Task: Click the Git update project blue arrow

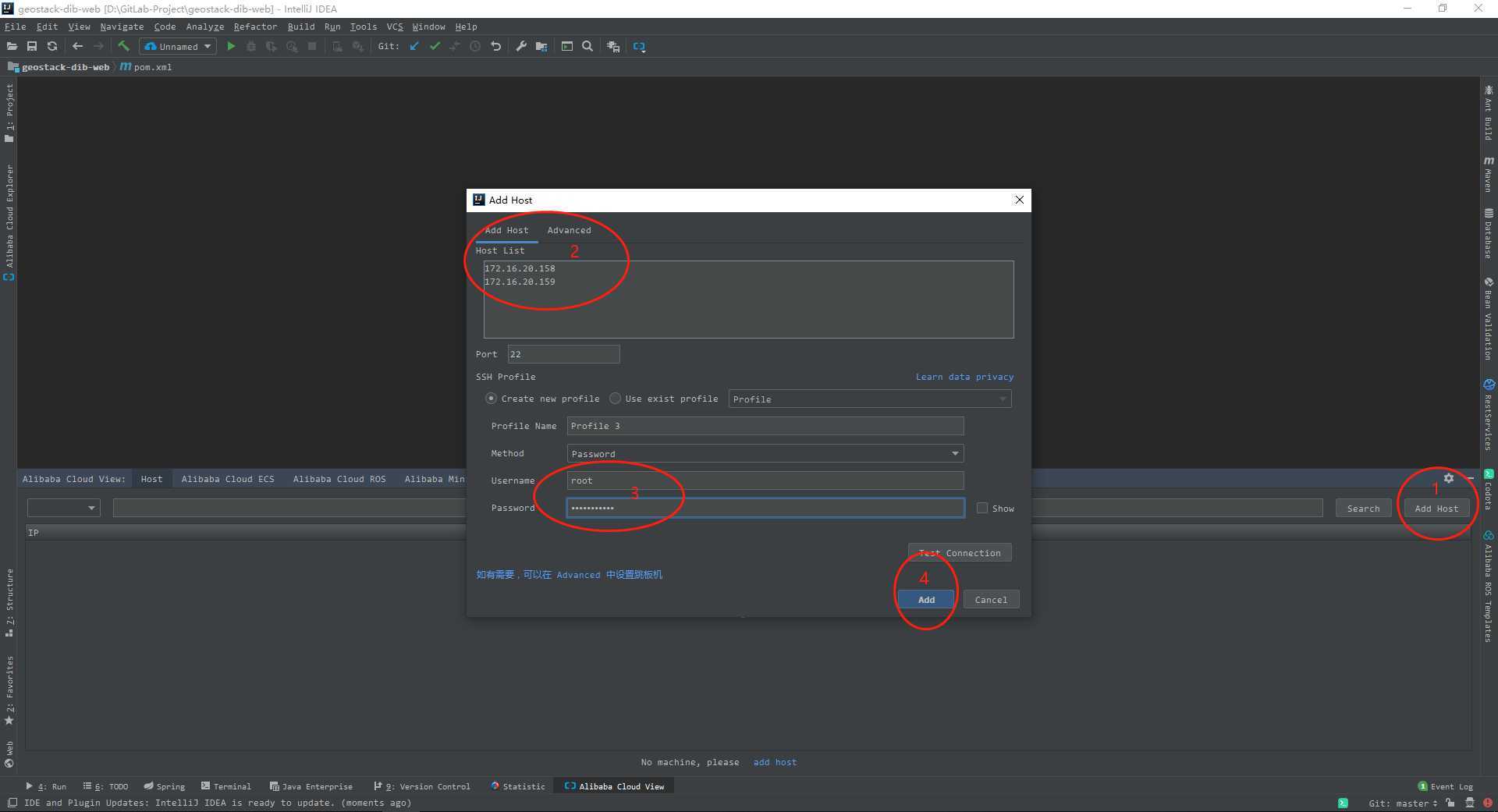Action: point(414,47)
